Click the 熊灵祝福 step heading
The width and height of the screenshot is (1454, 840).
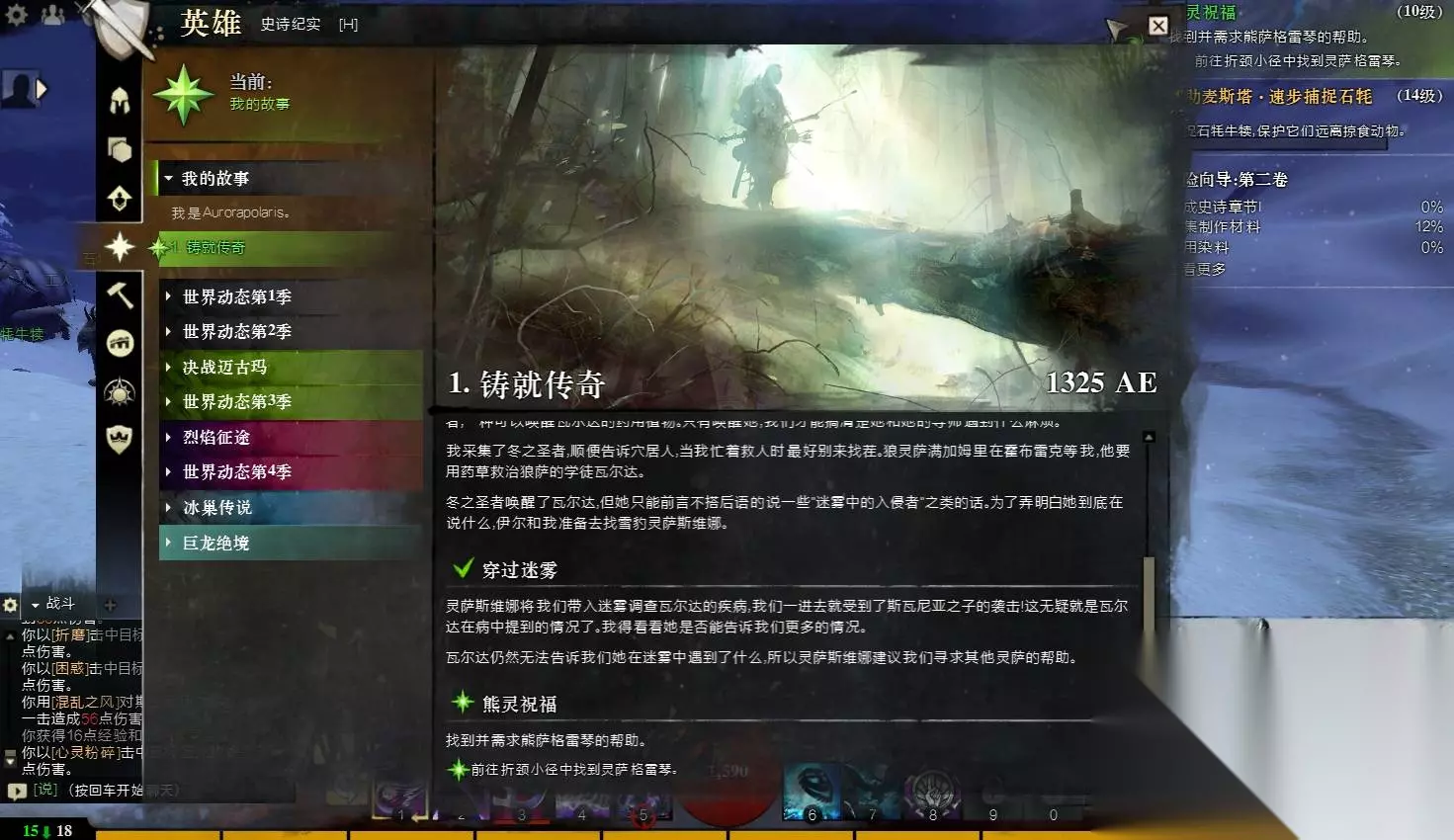tap(520, 705)
